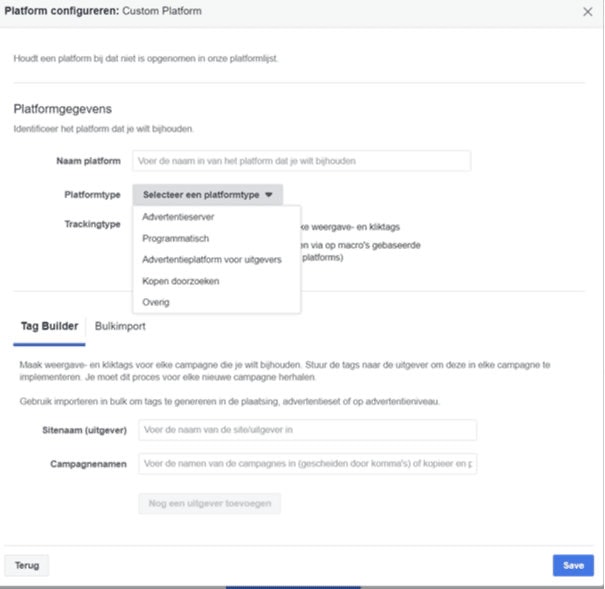The height and width of the screenshot is (589, 605).
Task: Click the Platformgegevens heading text
Action: 63,109
